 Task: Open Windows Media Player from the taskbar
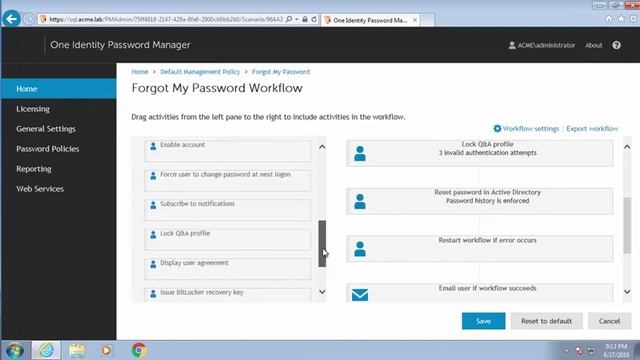107,350
